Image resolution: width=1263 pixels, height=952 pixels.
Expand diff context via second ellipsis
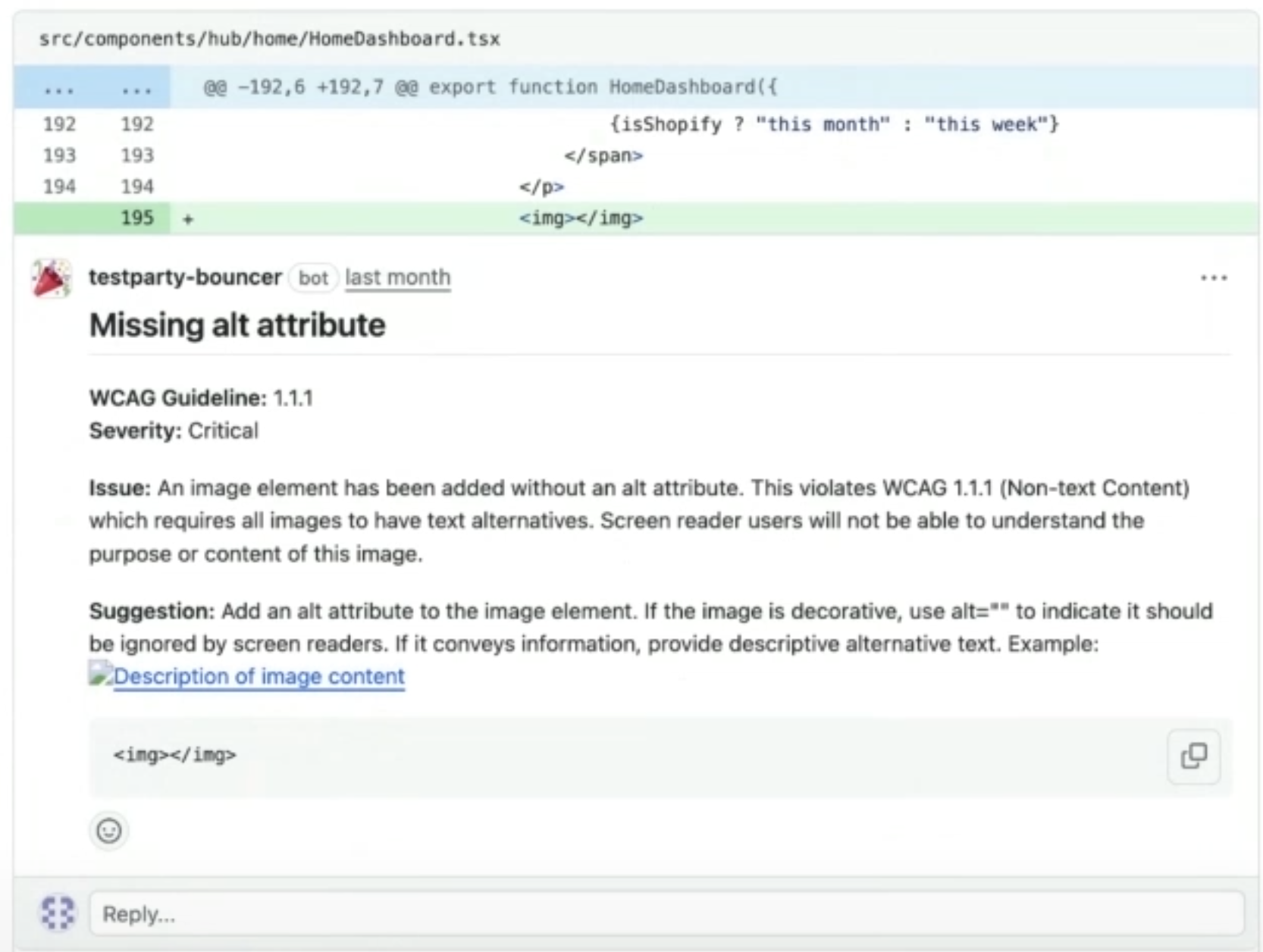pos(136,89)
